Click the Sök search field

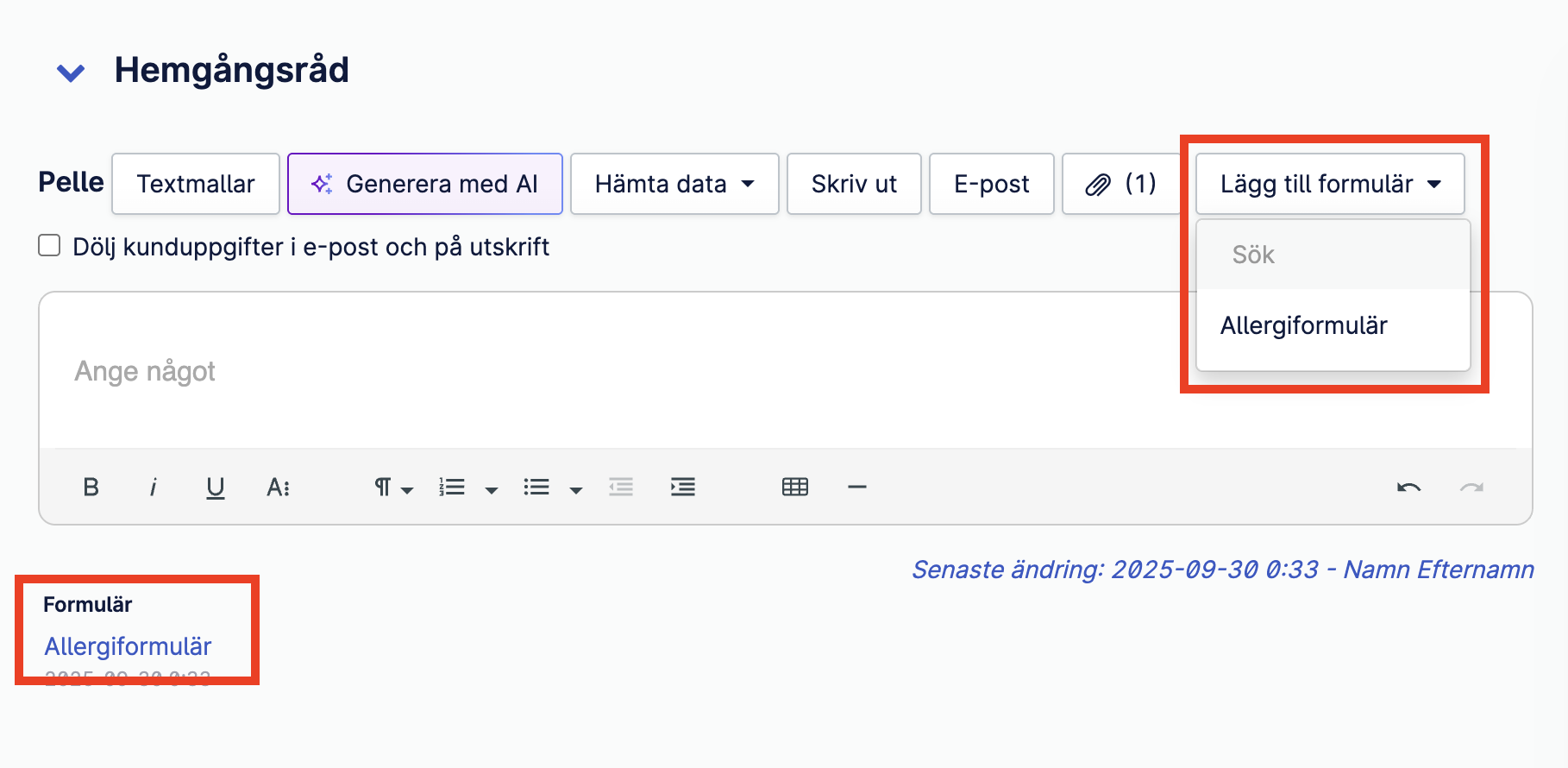(1333, 255)
